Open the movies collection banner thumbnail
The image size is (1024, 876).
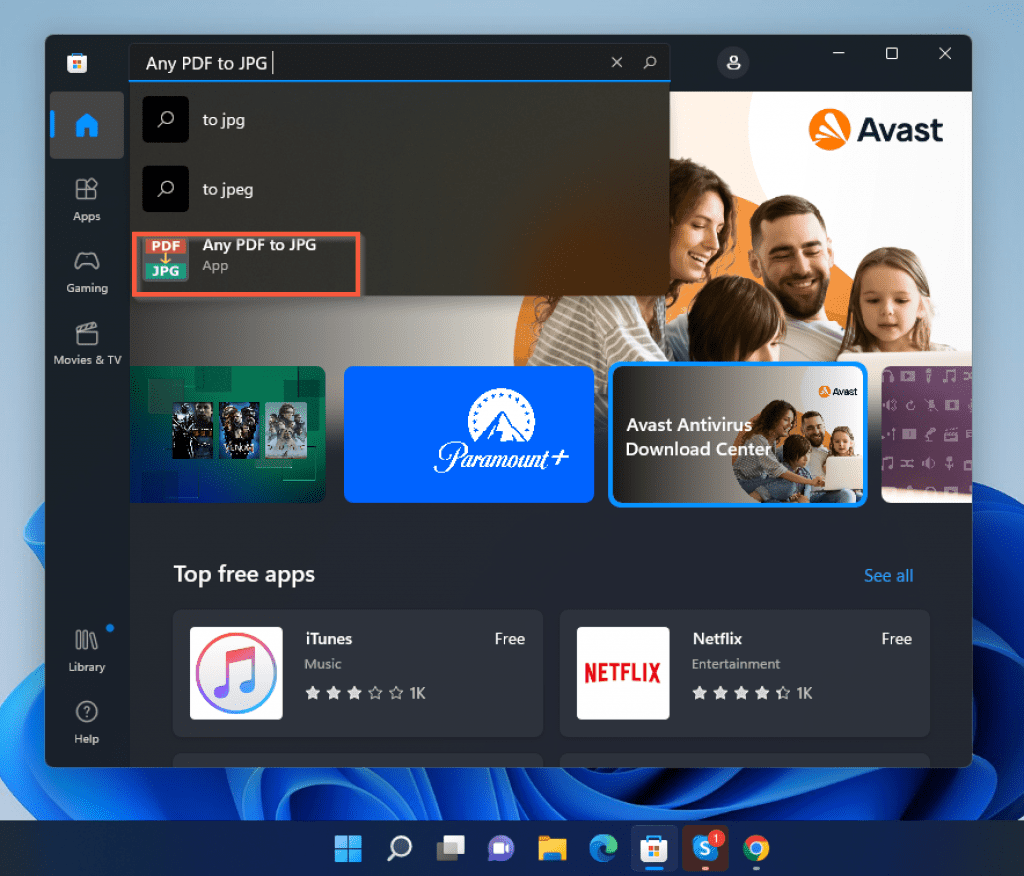tap(228, 434)
